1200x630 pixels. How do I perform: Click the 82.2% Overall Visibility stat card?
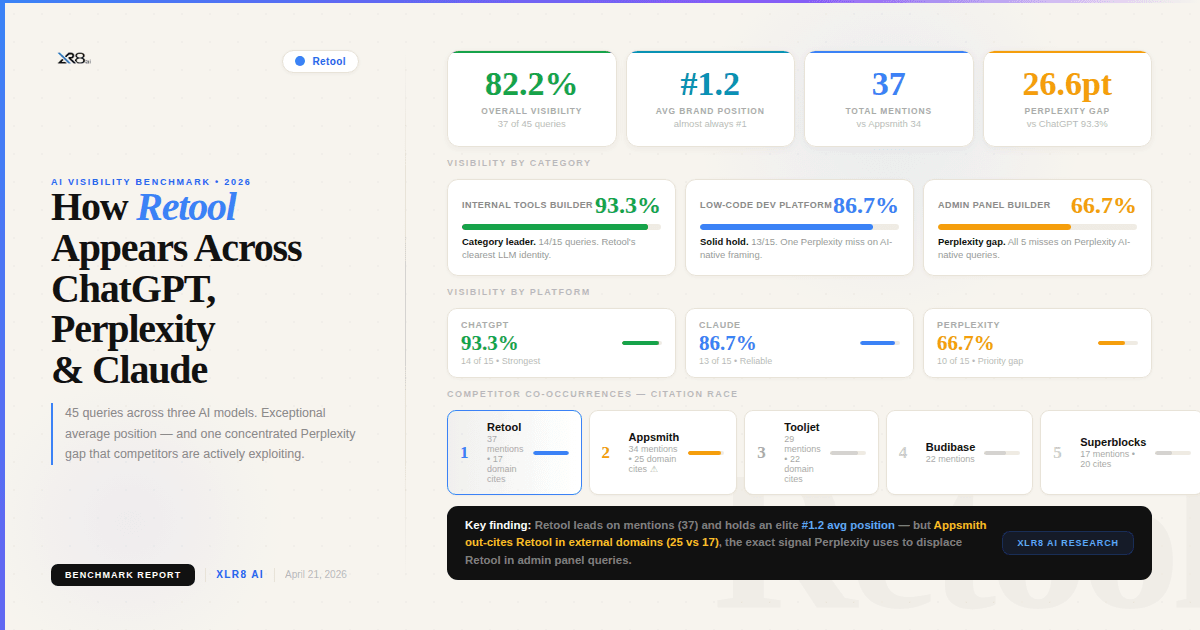click(531, 98)
